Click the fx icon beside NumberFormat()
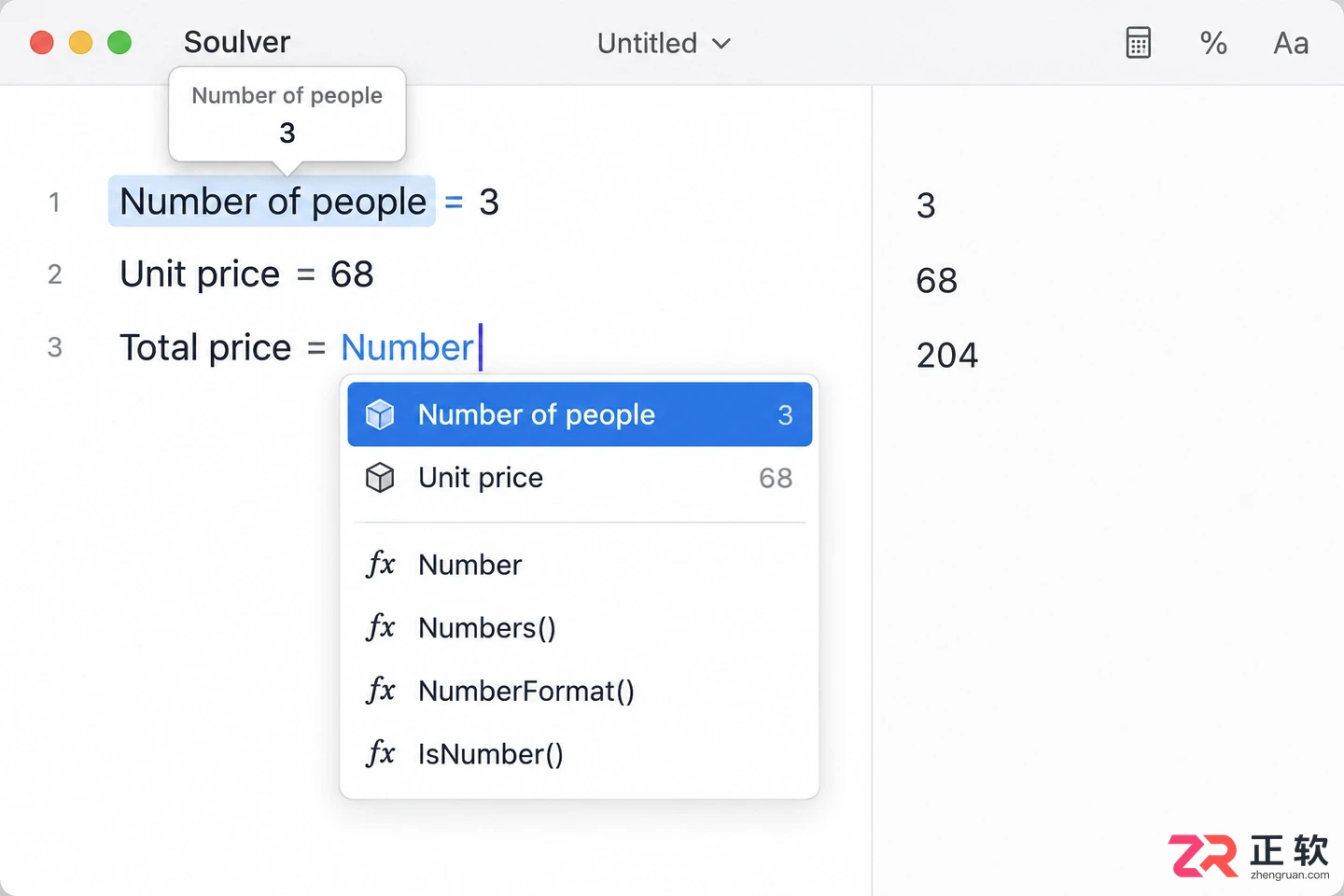Screen dimensions: 1344x896 click(x=381, y=691)
